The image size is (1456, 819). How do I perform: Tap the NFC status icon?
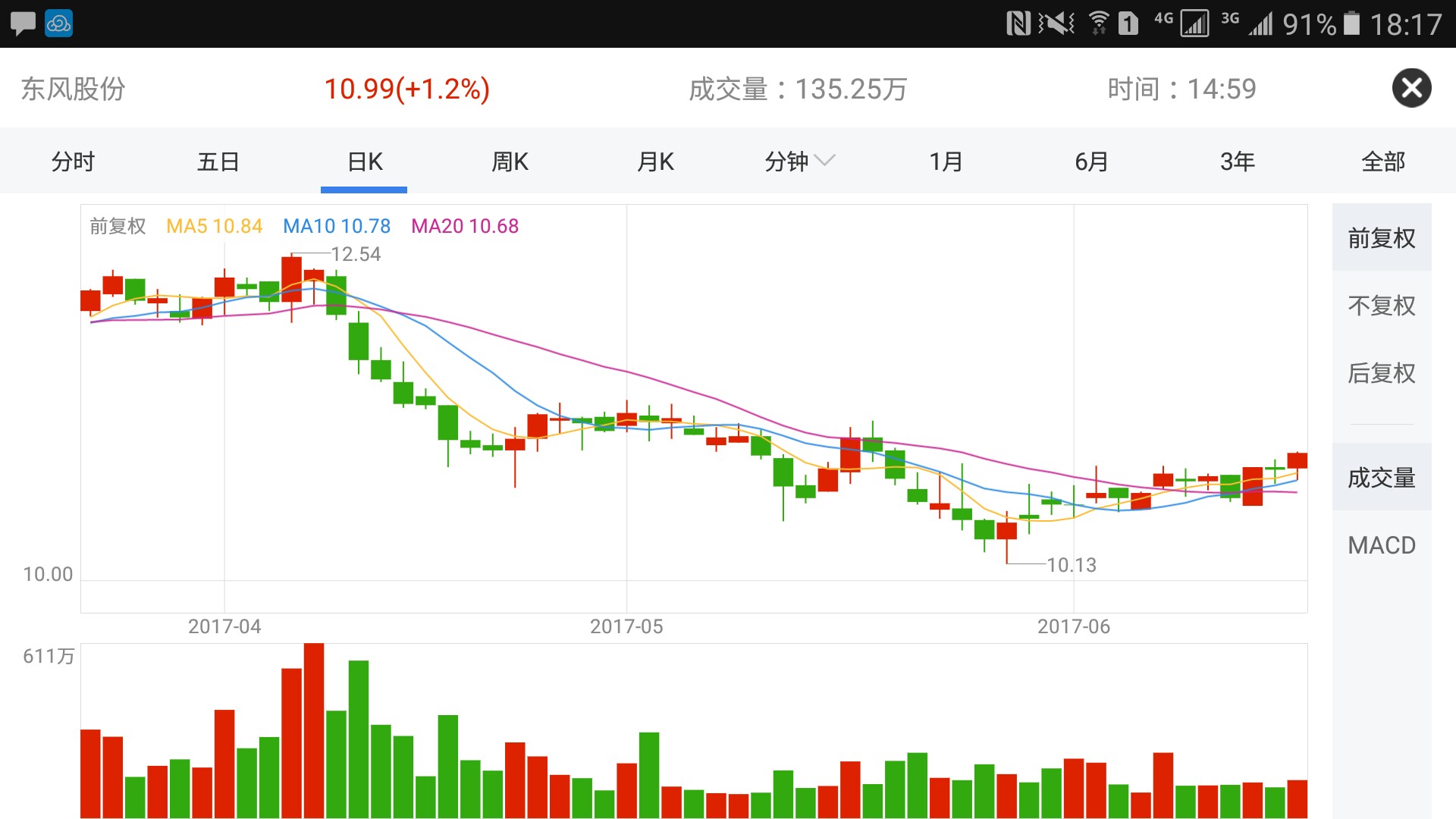[x=1018, y=24]
